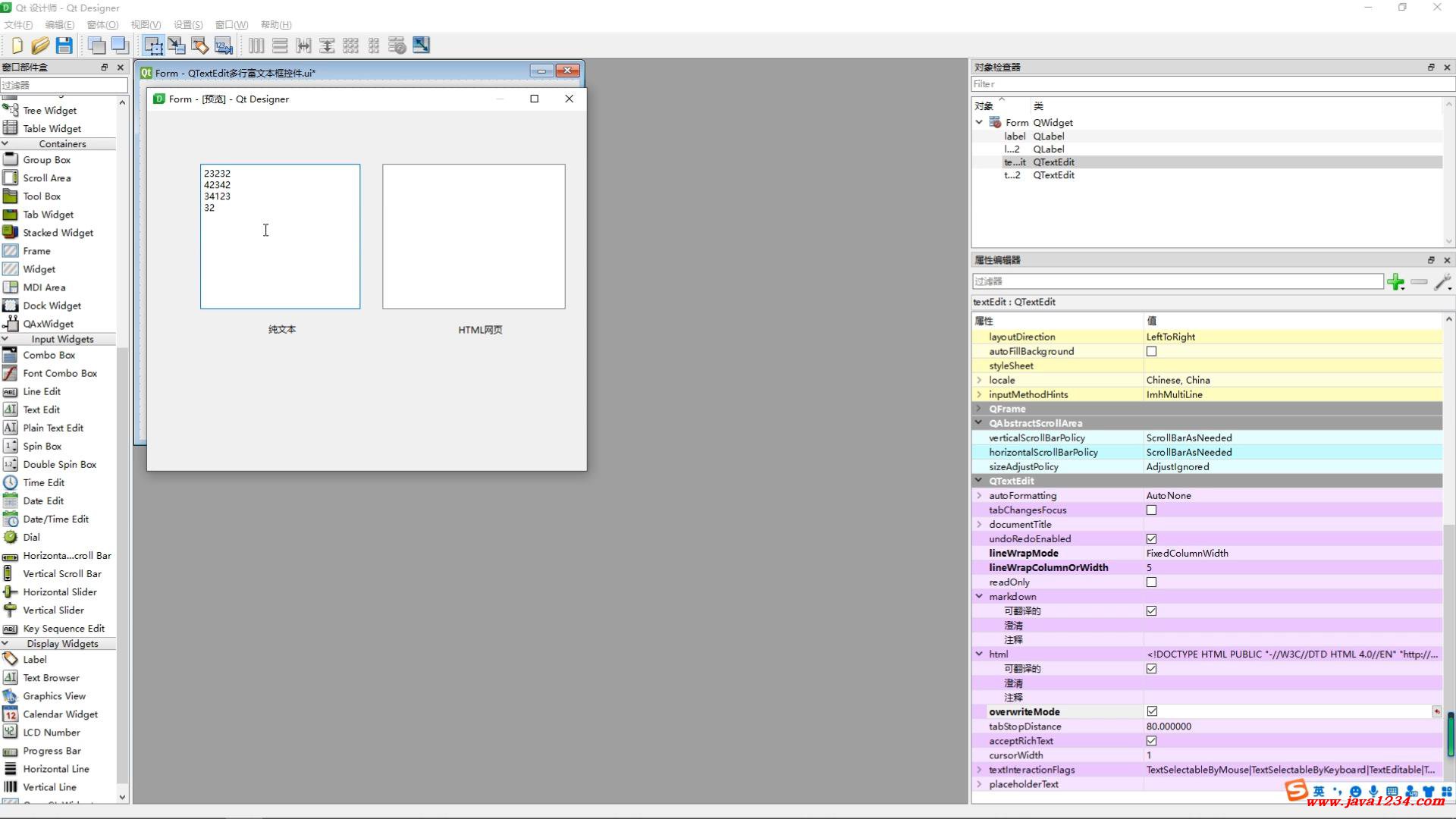This screenshot has width=1456, height=819.
Task: Lay out in a form layout
Action: [x=374, y=45]
